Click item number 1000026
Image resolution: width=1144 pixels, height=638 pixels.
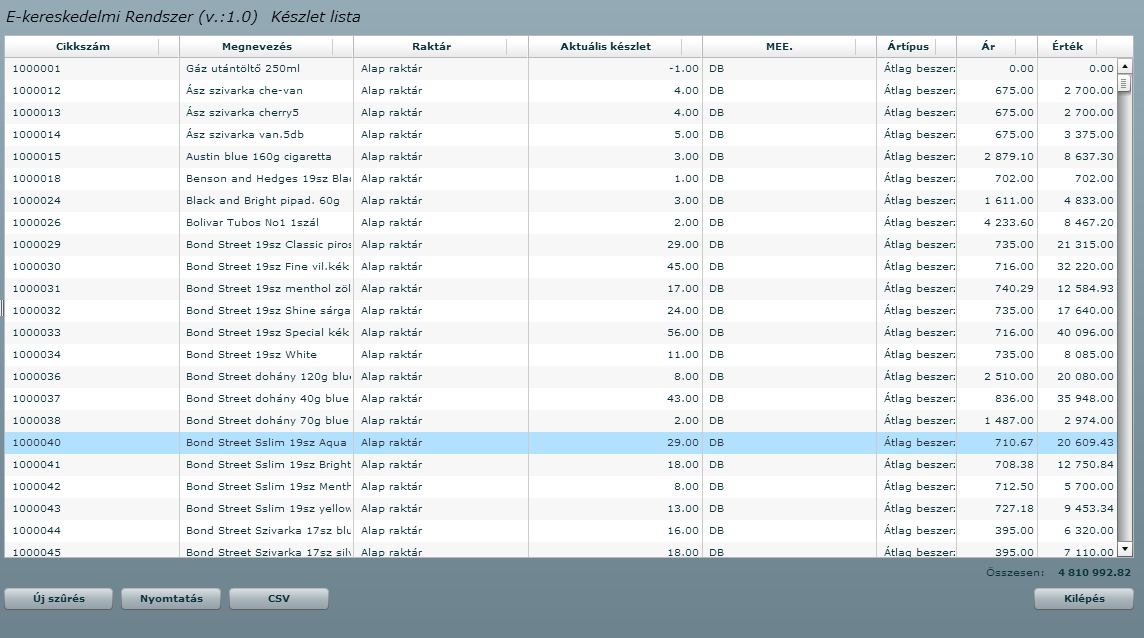(x=36, y=222)
